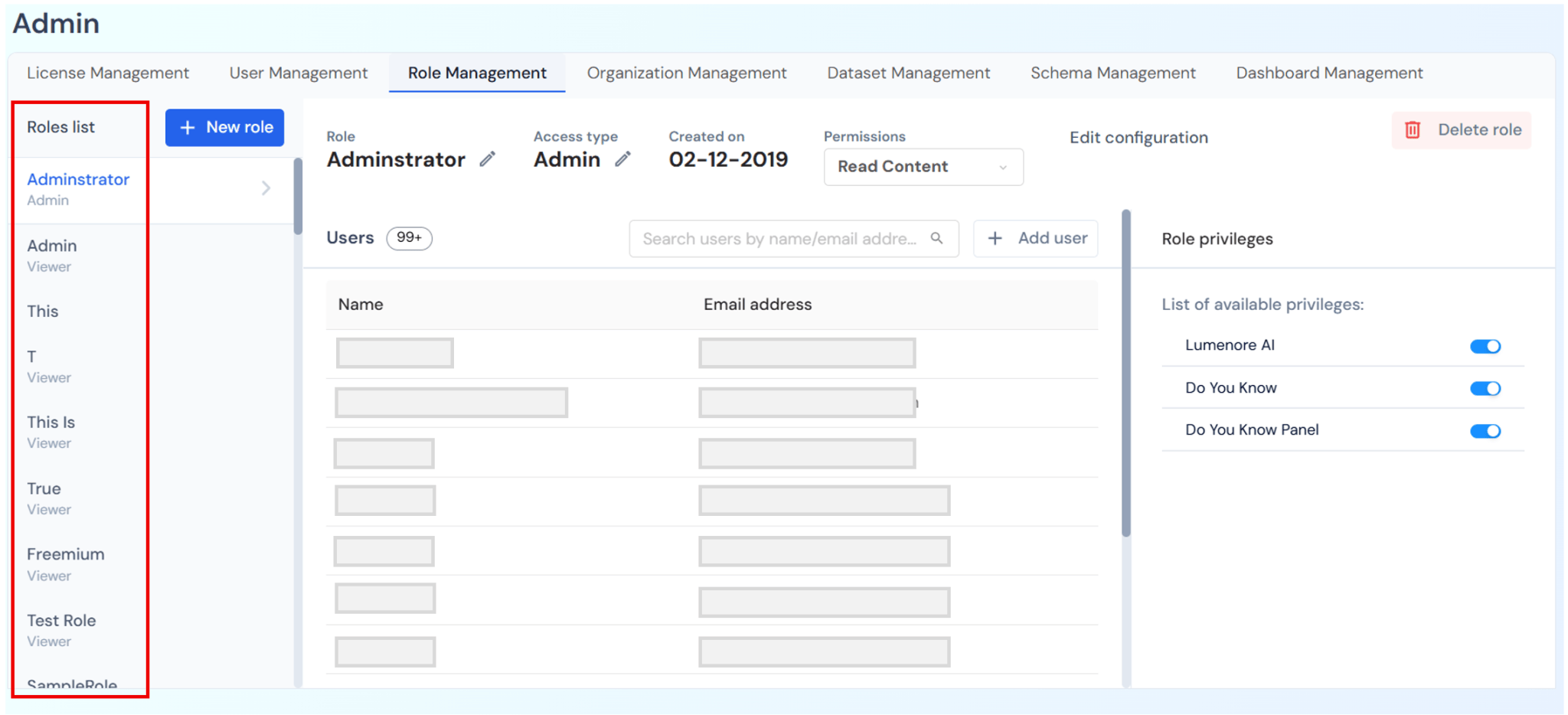
Task: Switch to License Management tab
Action: click(x=108, y=73)
